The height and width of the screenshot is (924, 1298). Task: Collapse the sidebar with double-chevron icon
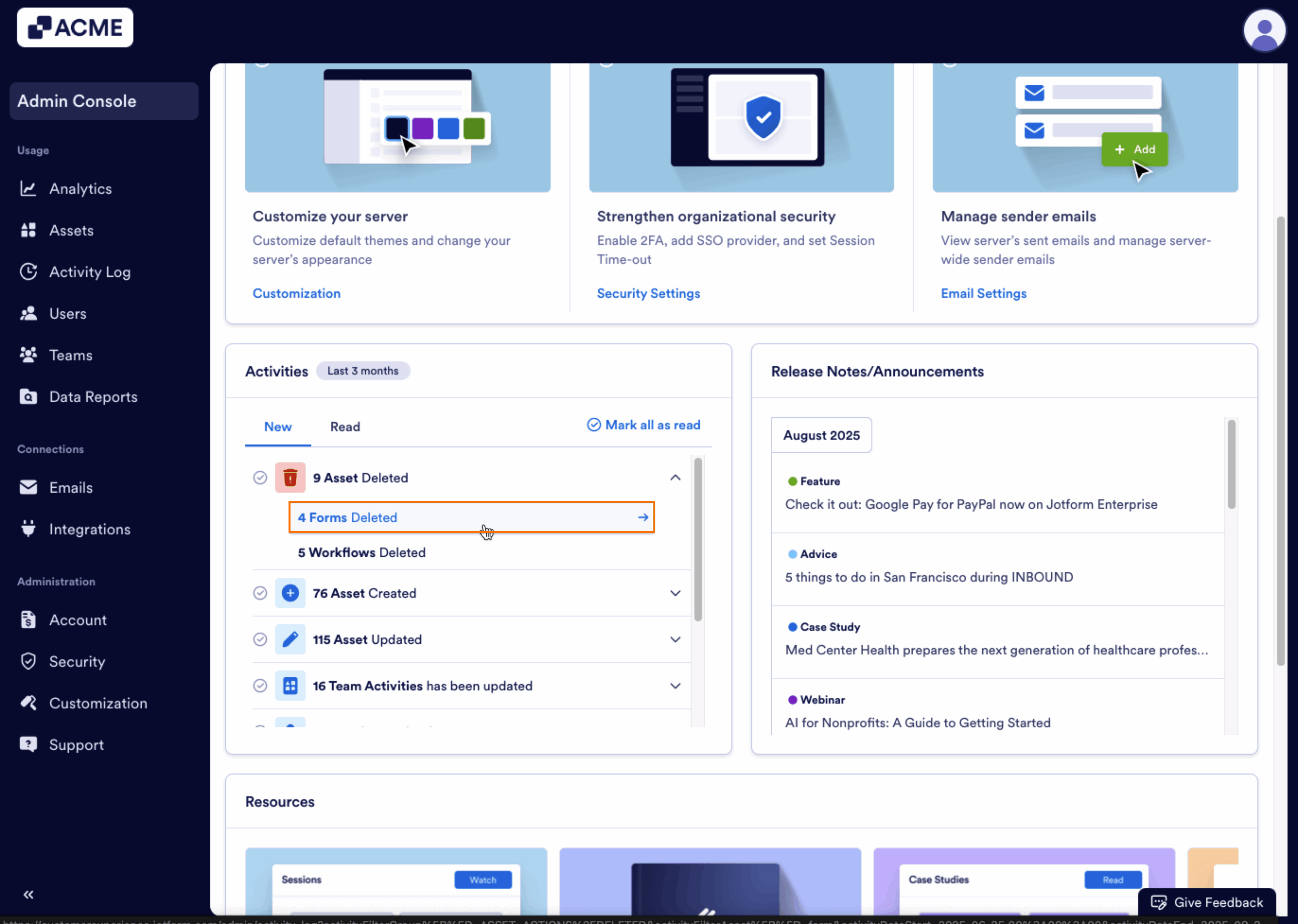pyautogui.click(x=28, y=895)
